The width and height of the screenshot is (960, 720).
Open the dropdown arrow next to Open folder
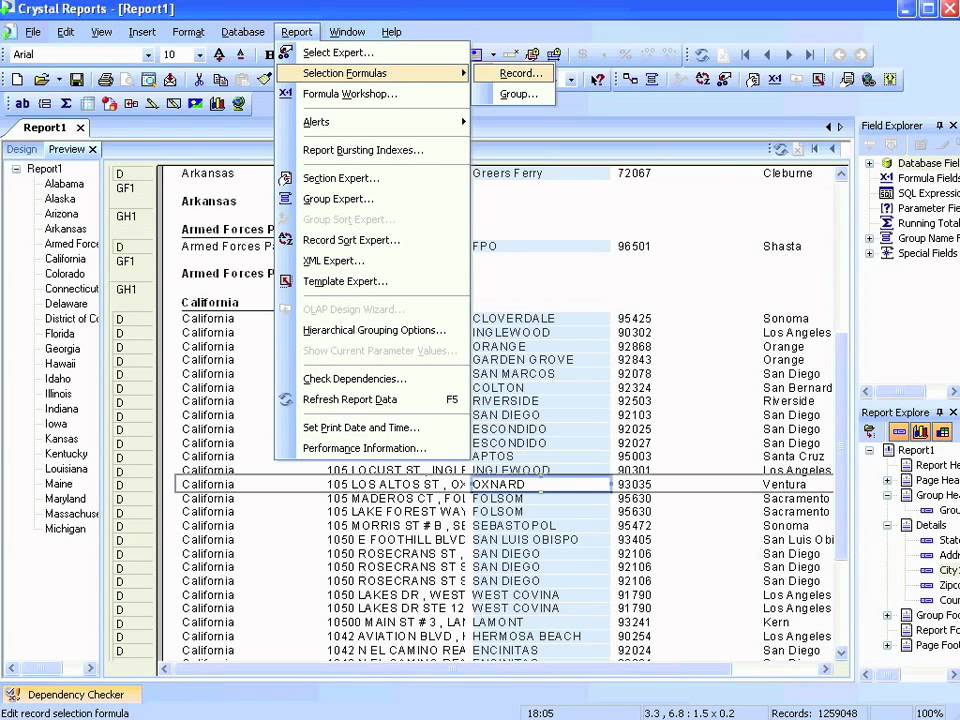(59, 80)
